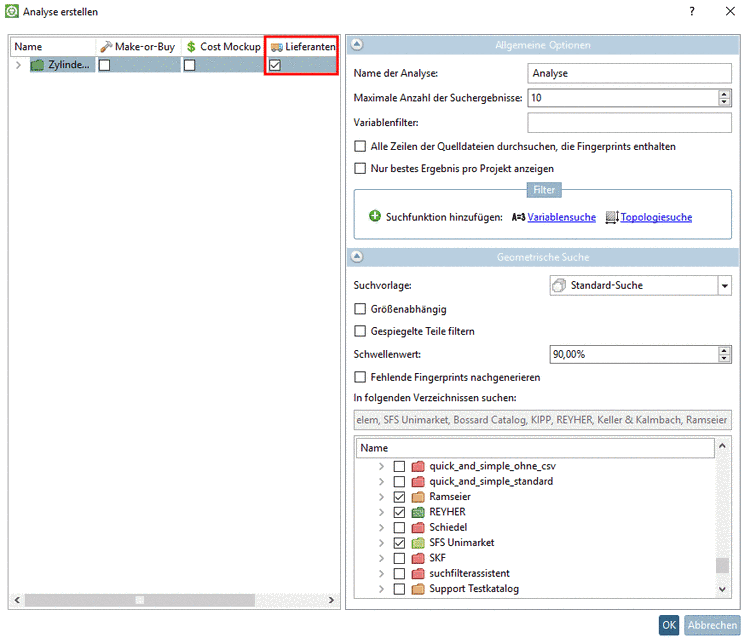
Task: Click the suchfilterassistent red folder icon
Action: [x=418, y=573]
